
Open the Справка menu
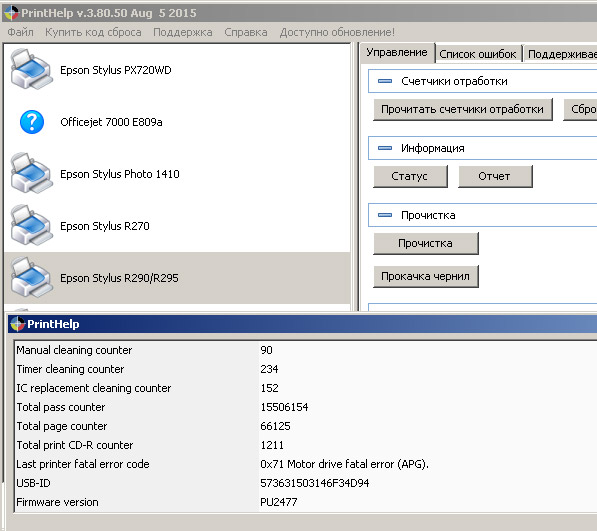(x=246, y=32)
